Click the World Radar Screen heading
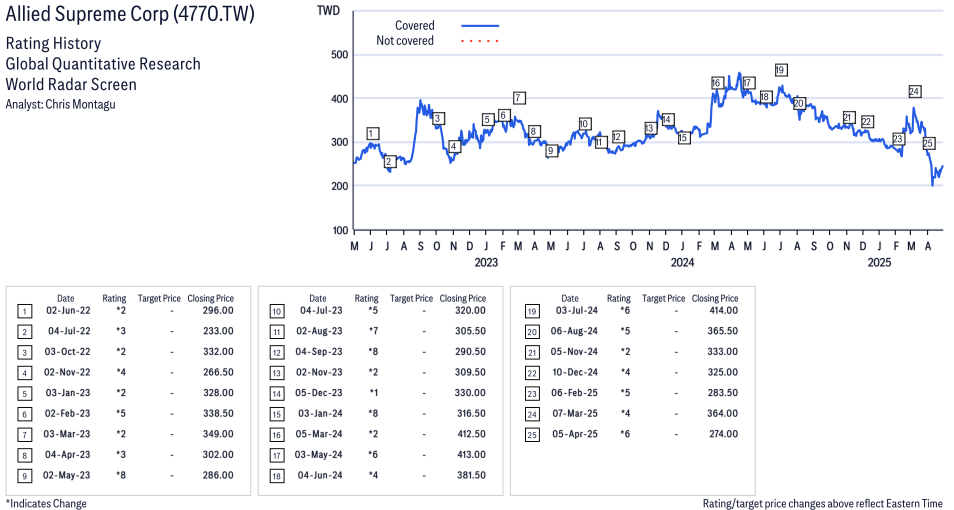Image resolution: width=954 pixels, height=510 pixels. coord(71,84)
